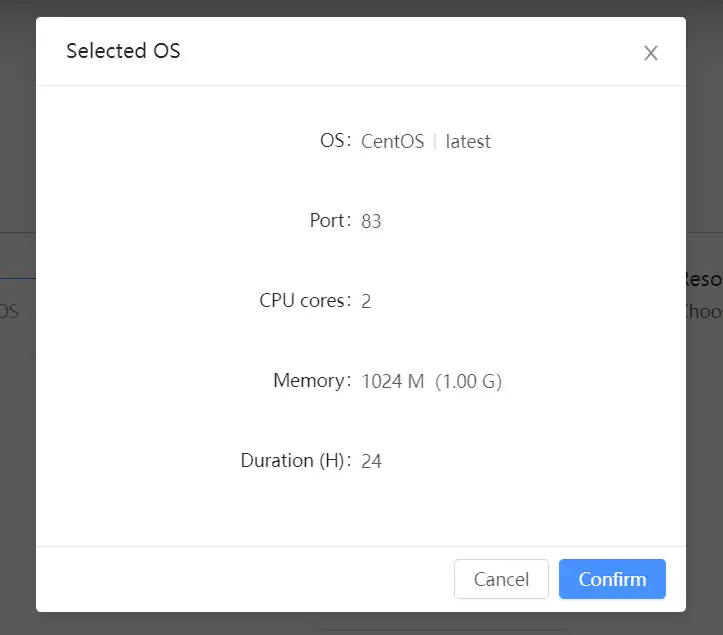Click the 'latest' version text

tap(468, 141)
